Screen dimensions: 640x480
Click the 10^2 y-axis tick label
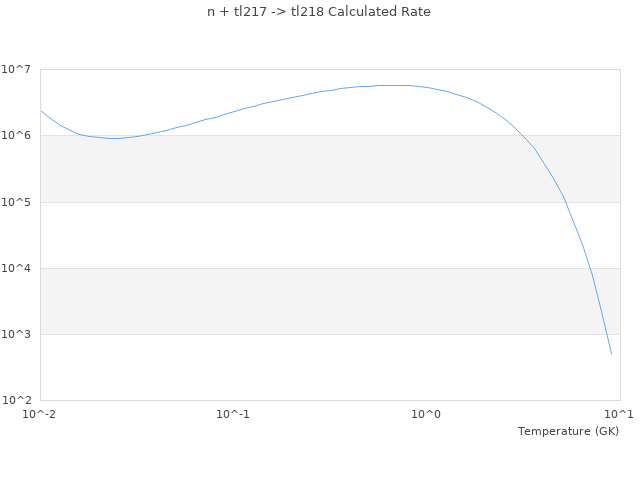coord(16,400)
